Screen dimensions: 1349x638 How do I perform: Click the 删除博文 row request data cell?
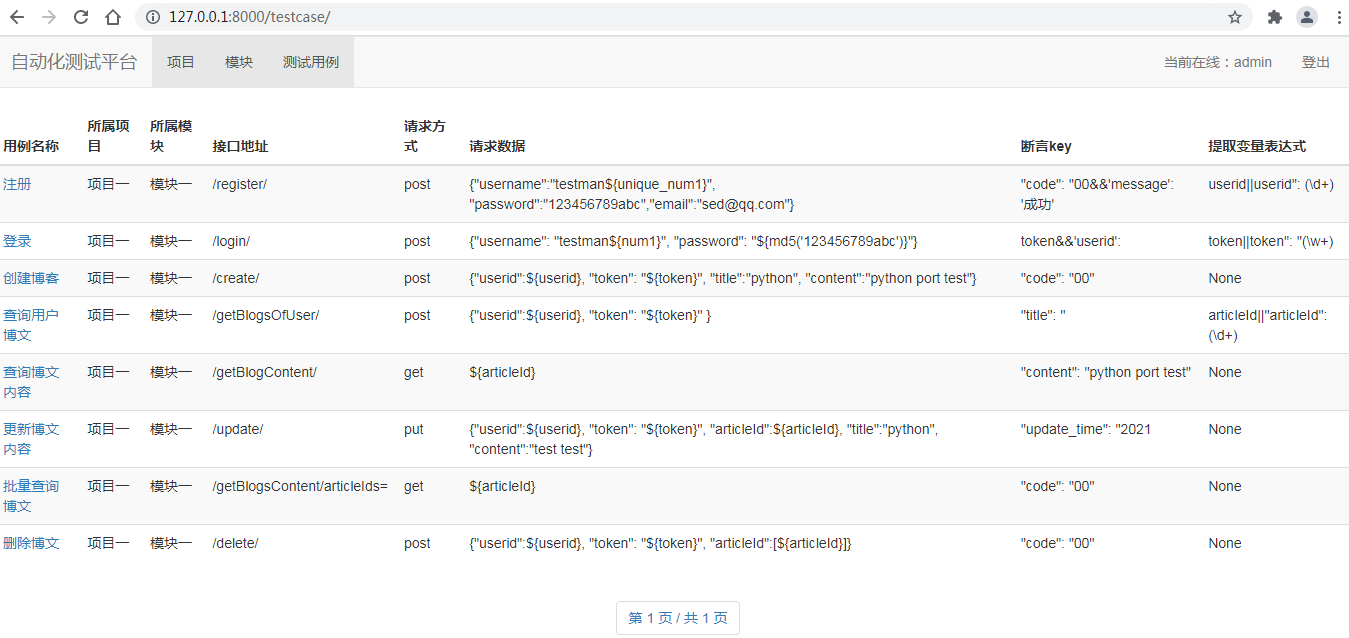pos(660,543)
